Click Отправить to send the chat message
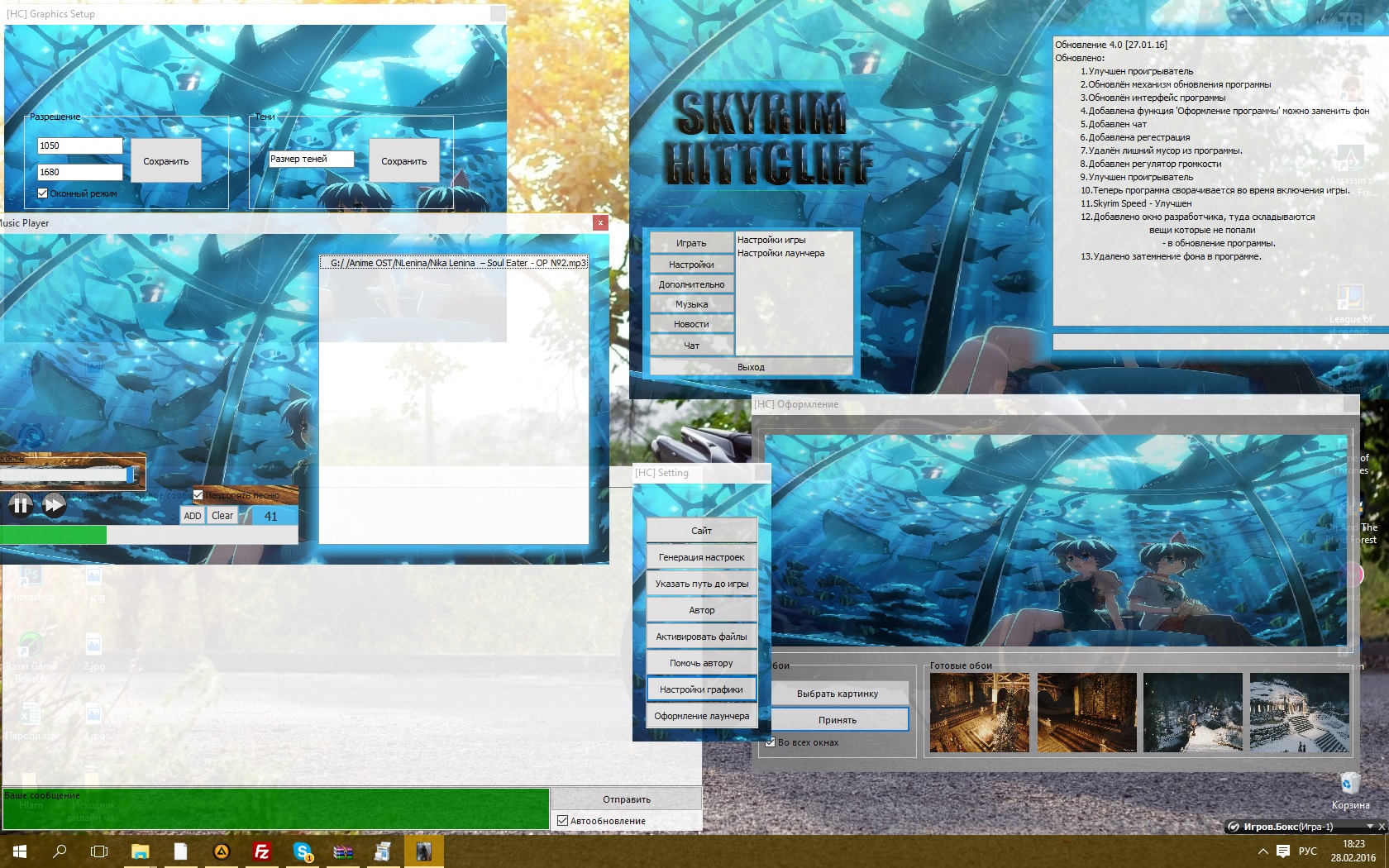The image size is (1389, 868). (627, 799)
